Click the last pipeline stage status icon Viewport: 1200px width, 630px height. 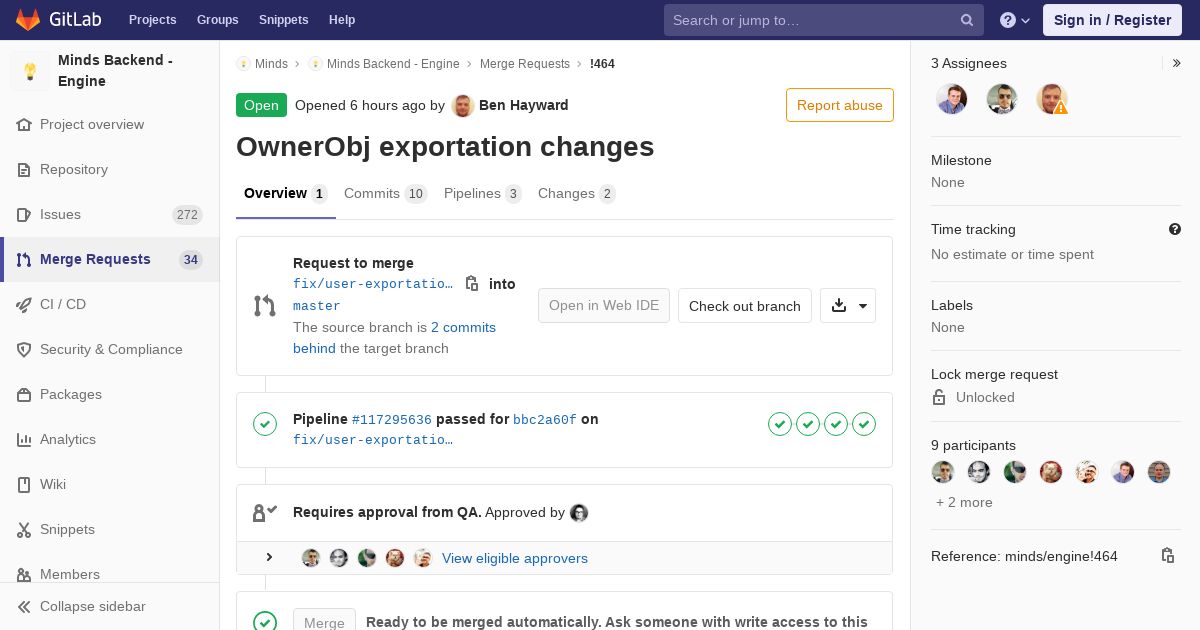point(864,424)
